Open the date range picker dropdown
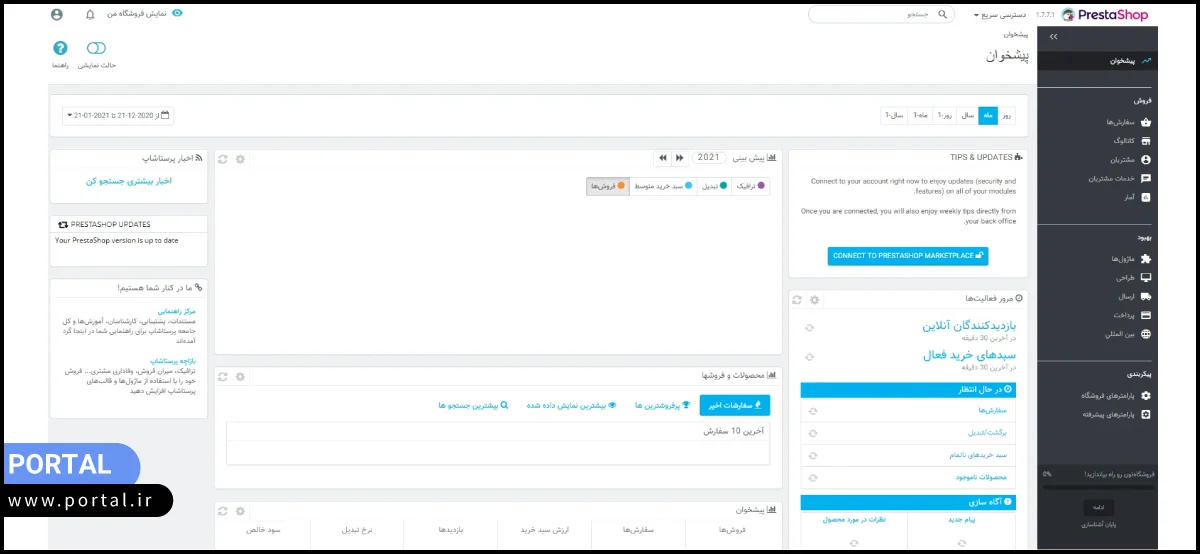Image resolution: width=1200 pixels, height=554 pixels. coord(118,116)
